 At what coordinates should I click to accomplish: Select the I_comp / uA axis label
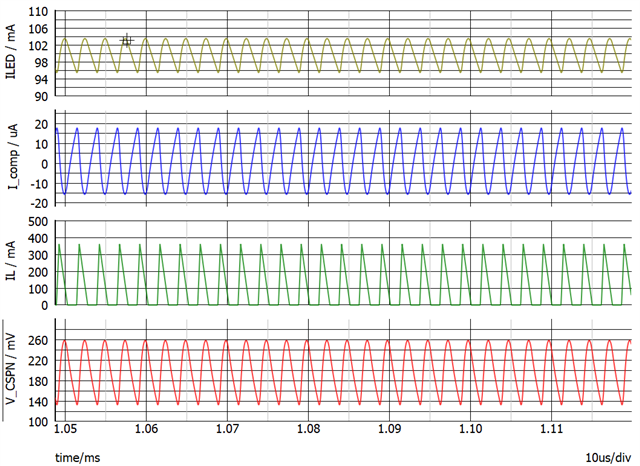[12, 157]
